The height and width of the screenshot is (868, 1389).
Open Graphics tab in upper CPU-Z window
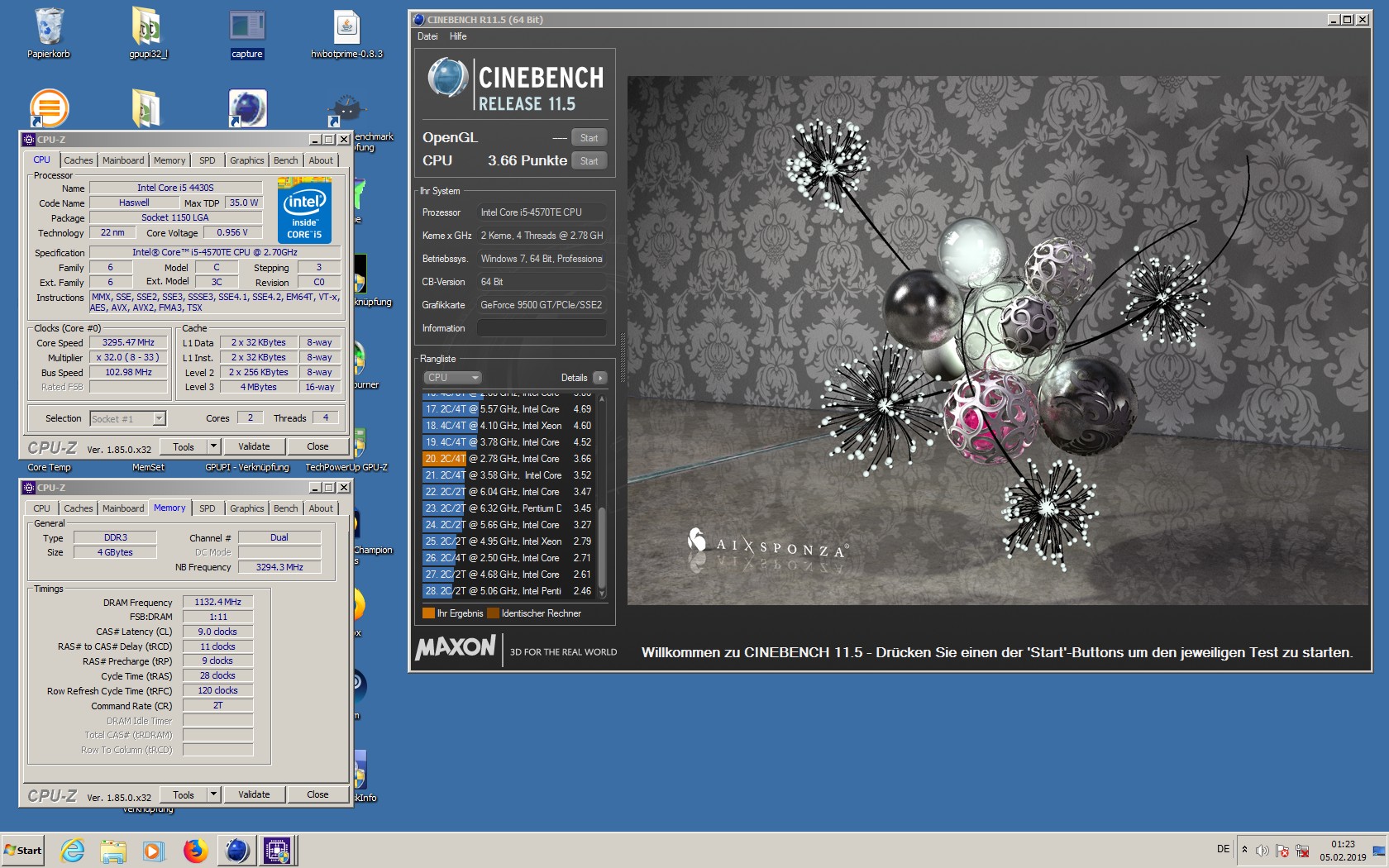click(x=247, y=160)
